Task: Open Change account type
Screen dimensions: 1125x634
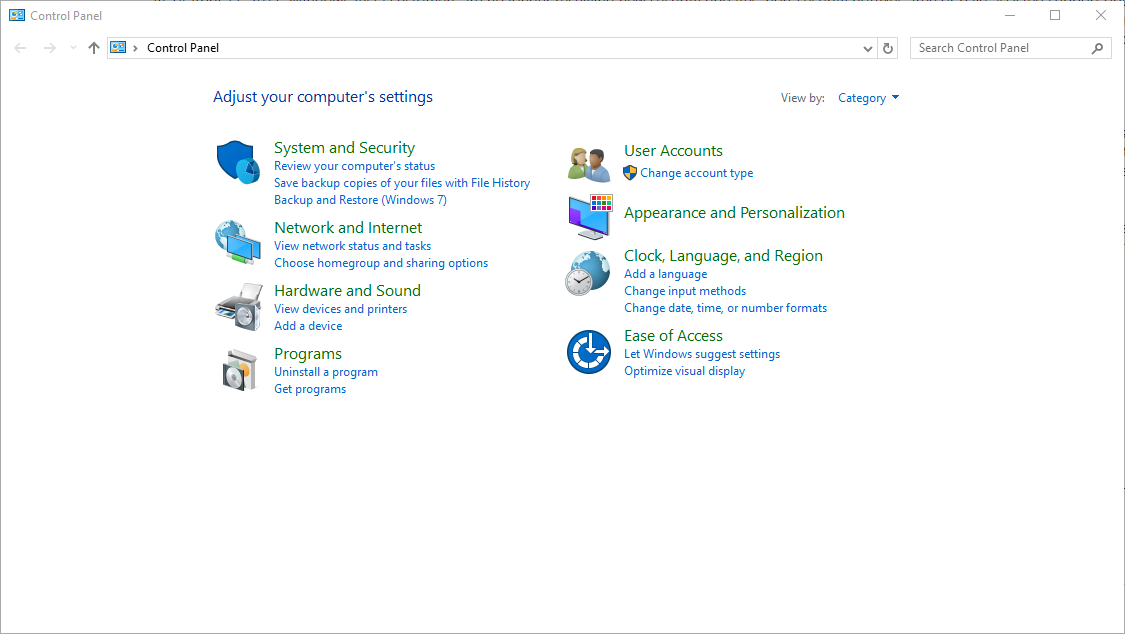Action: 695,172
